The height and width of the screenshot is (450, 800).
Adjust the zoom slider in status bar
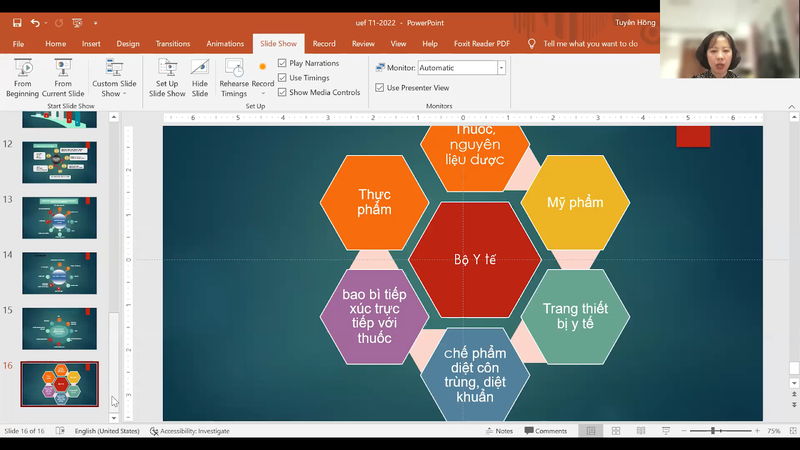pos(713,431)
